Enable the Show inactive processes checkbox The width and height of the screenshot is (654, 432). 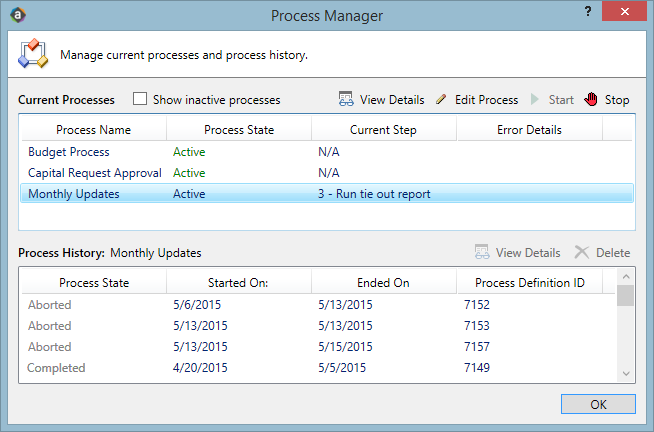pos(140,99)
